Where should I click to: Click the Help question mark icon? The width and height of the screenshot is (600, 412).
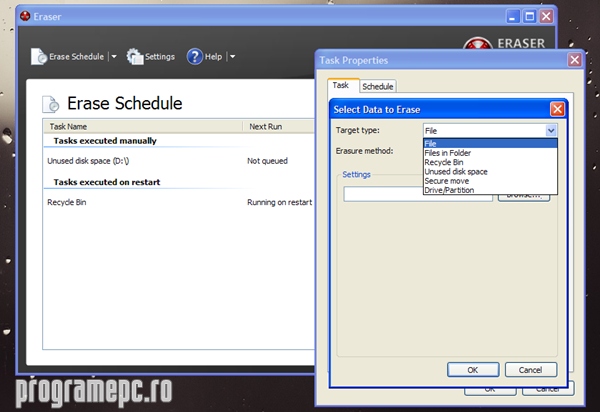click(x=194, y=57)
